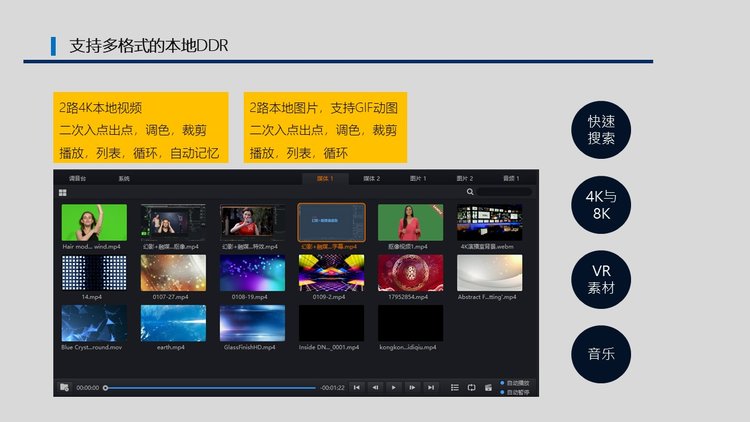Click the playback progress slider
750x422 pixels.
click(210, 387)
